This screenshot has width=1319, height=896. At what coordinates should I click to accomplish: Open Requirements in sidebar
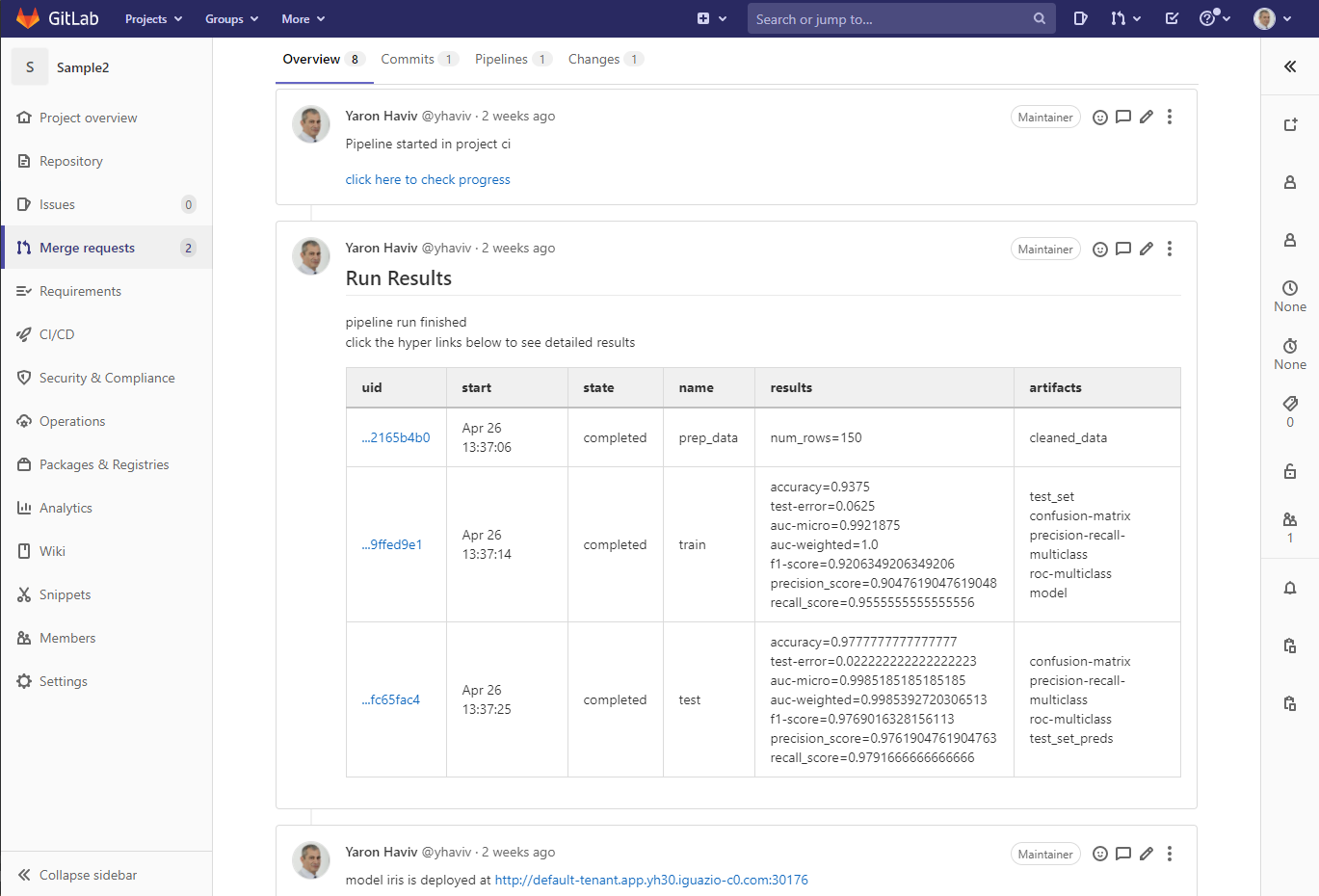pos(106,291)
